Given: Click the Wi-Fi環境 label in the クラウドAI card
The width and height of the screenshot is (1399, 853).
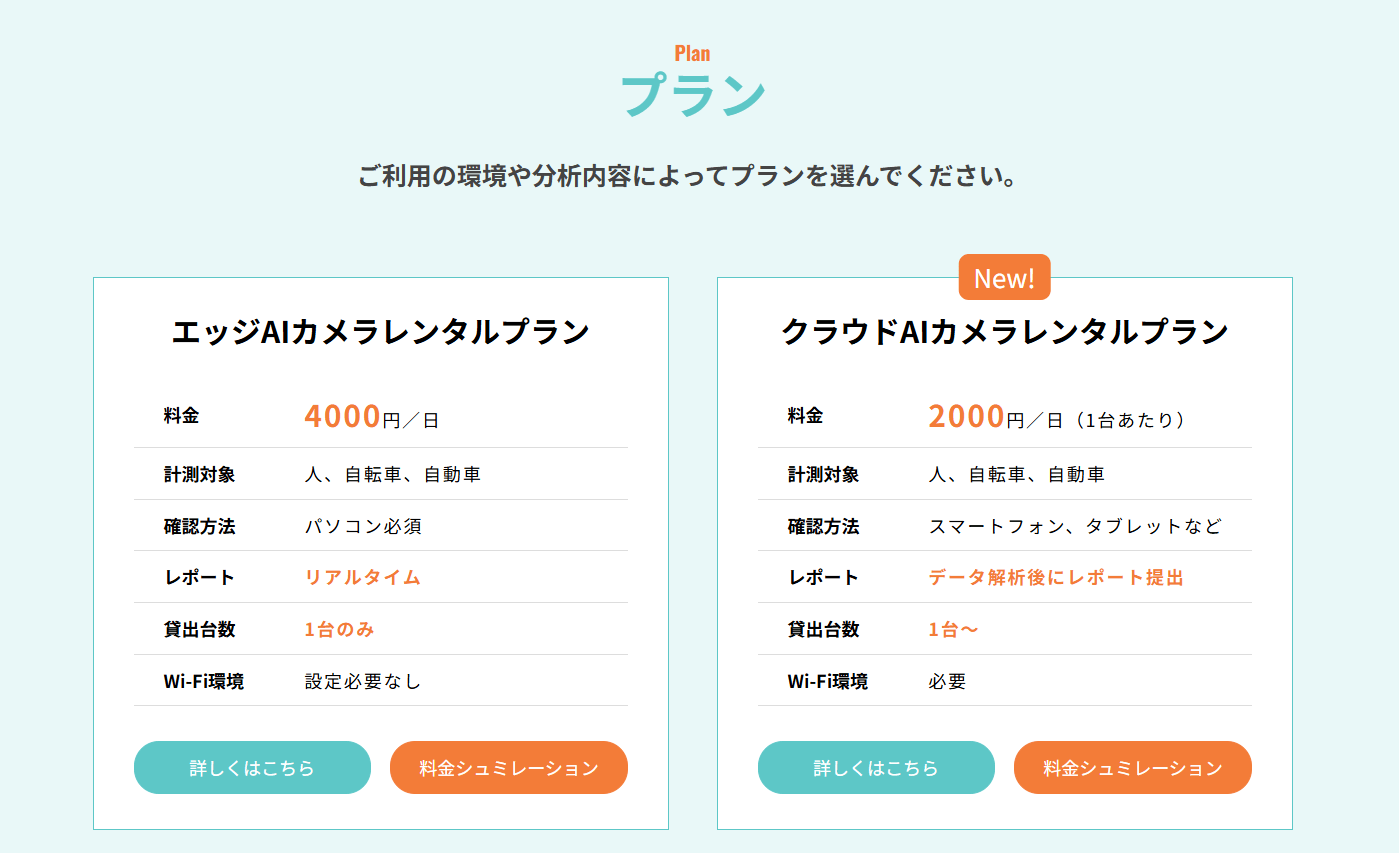Looking at the screenshot, I should pyautogui.click(x=827, y=681).
